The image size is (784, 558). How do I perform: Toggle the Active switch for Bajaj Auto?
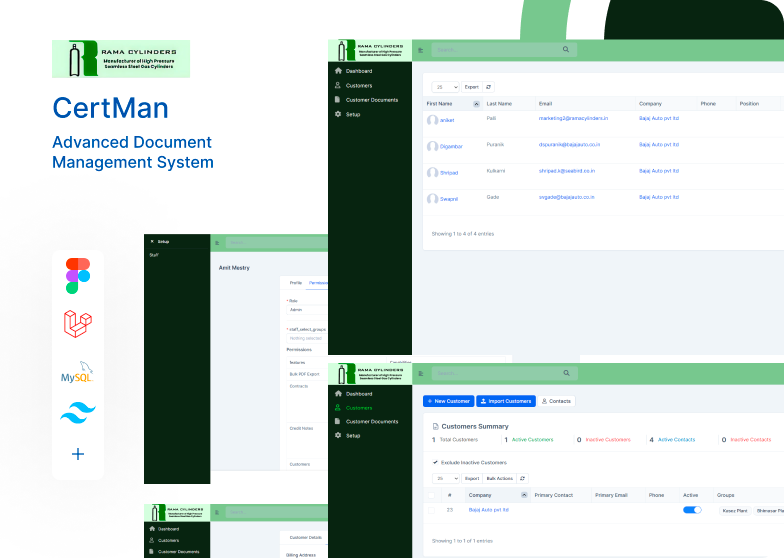tap(691, 510)
